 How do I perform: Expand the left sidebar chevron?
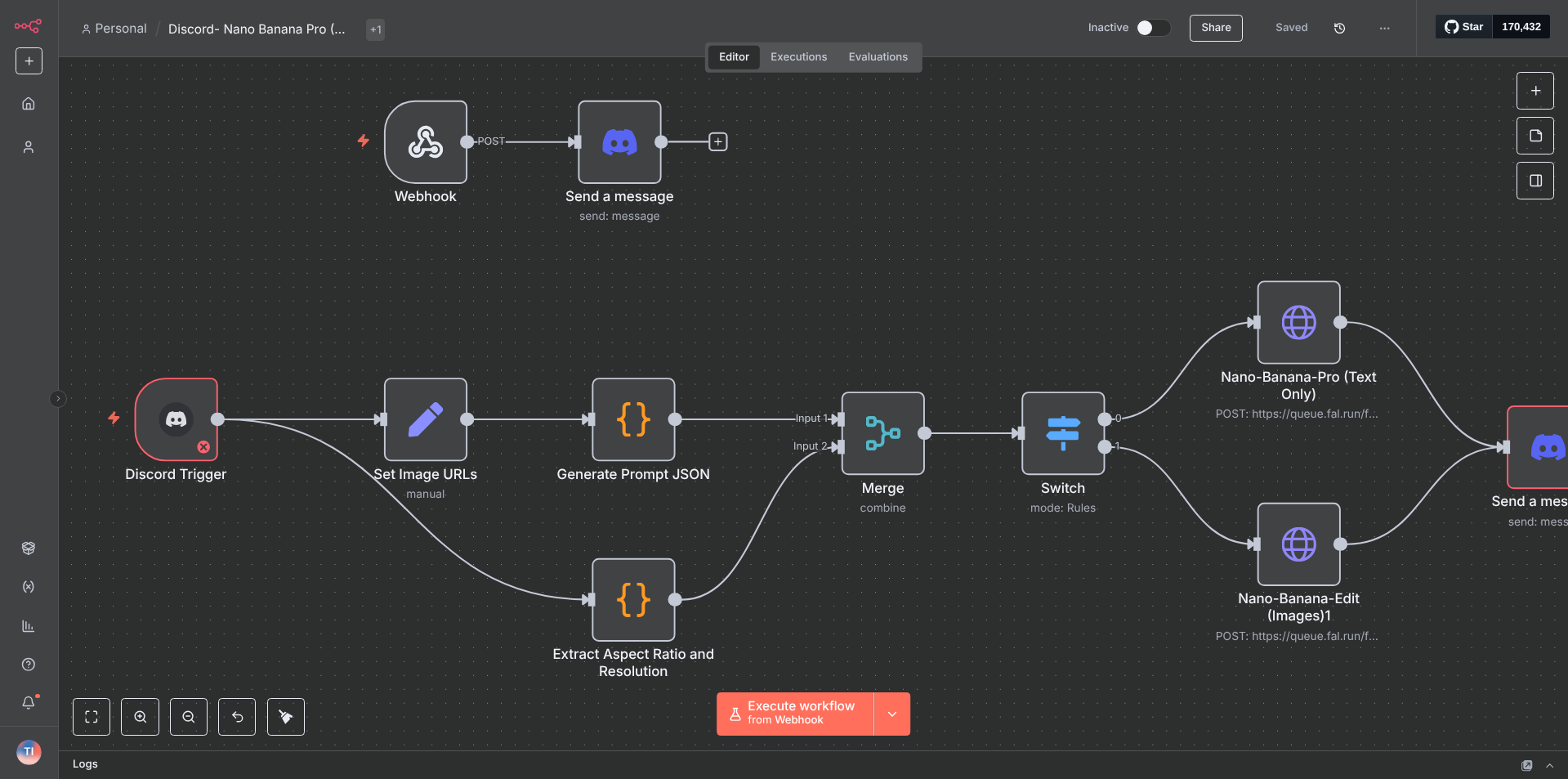[x=58, y=399]
